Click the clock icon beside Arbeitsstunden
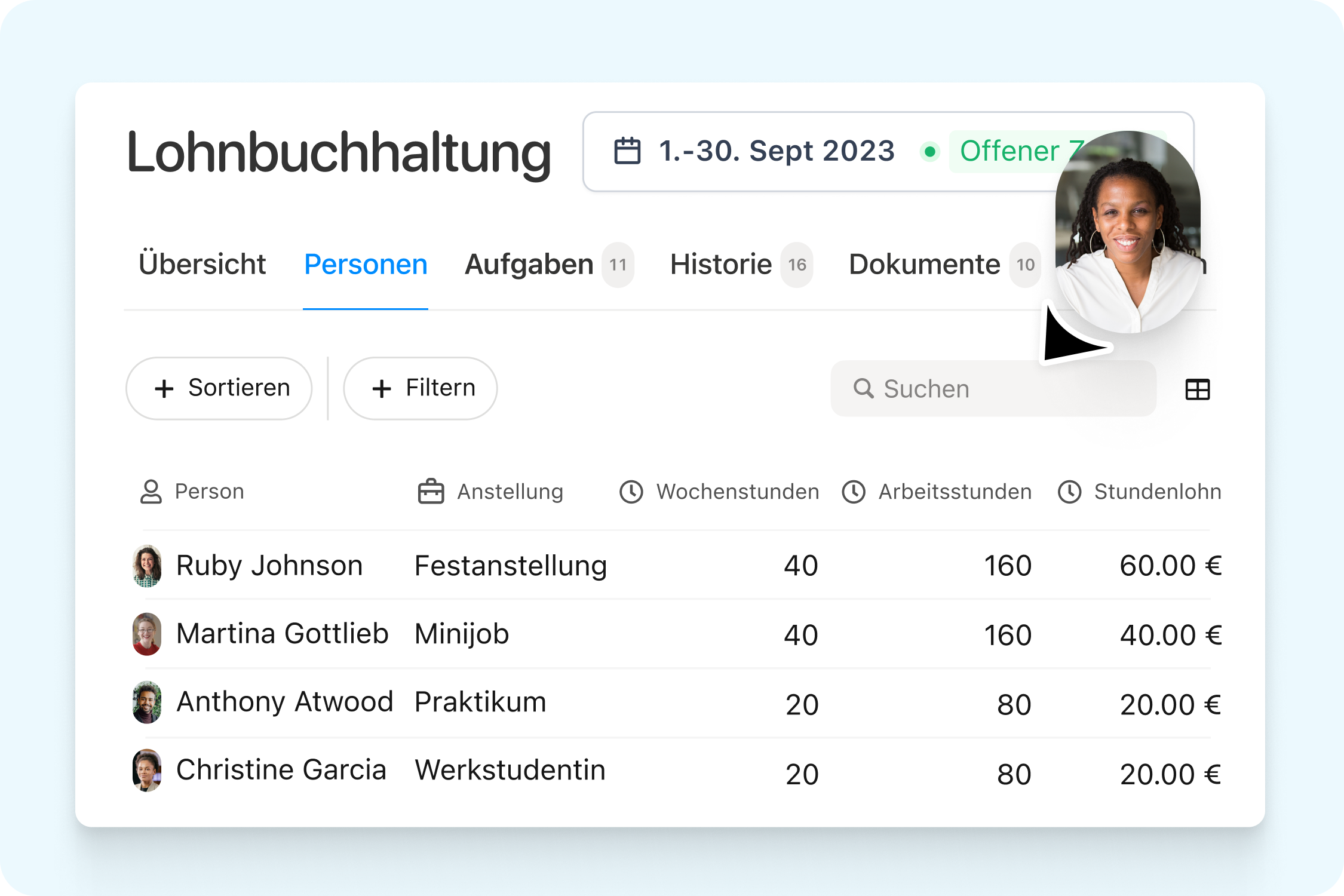This screenshot has width=1344, height=896. (854, 492)
